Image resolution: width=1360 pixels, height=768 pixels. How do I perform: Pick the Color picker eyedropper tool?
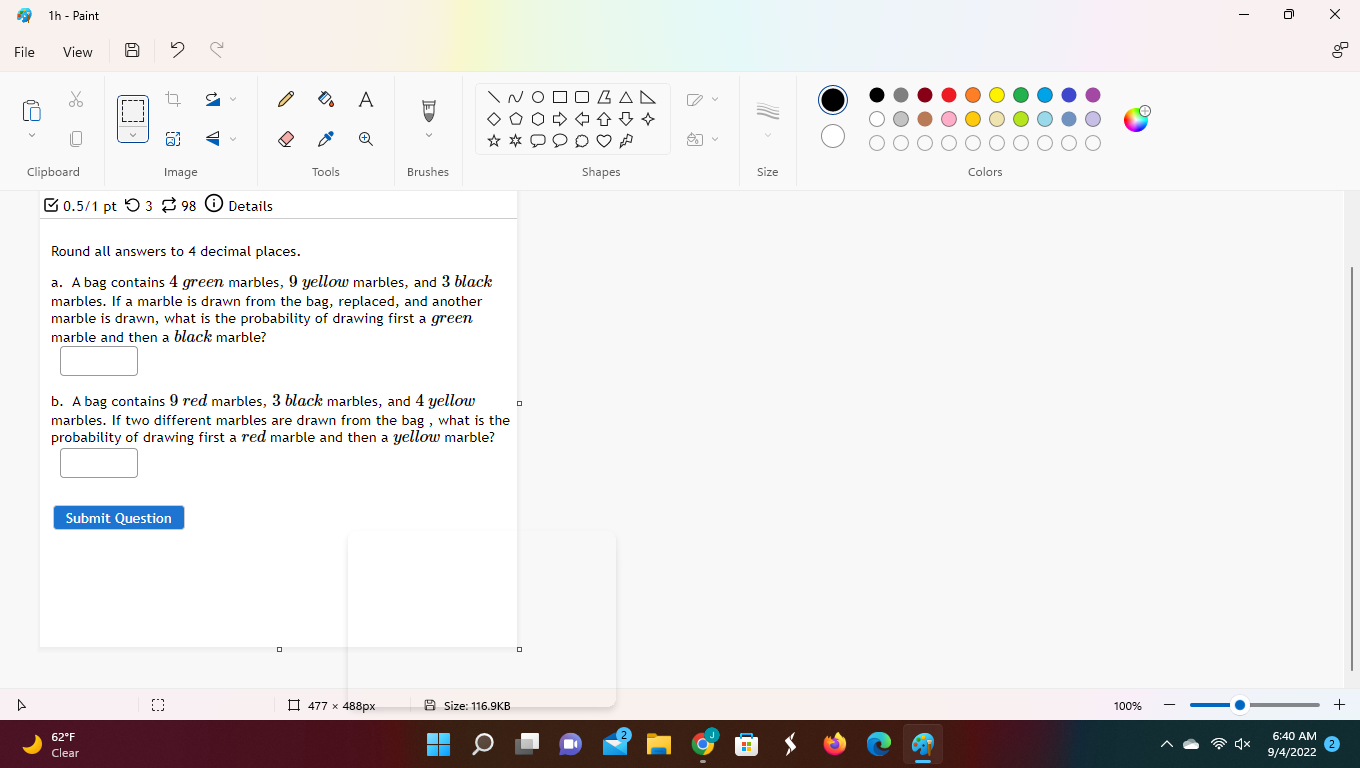[325, 139]
